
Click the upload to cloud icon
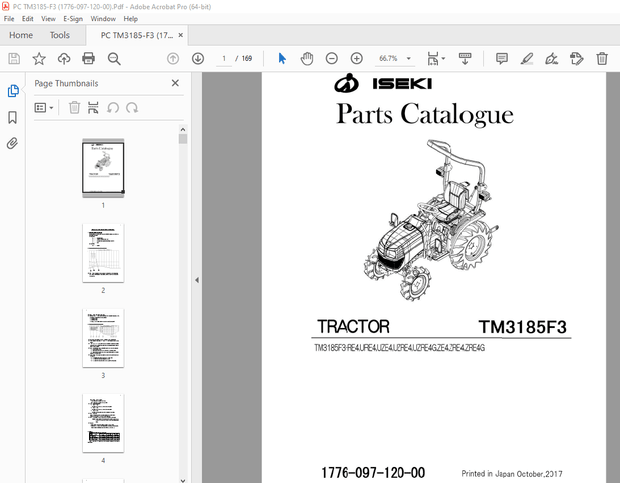click(x=64, y=59)
